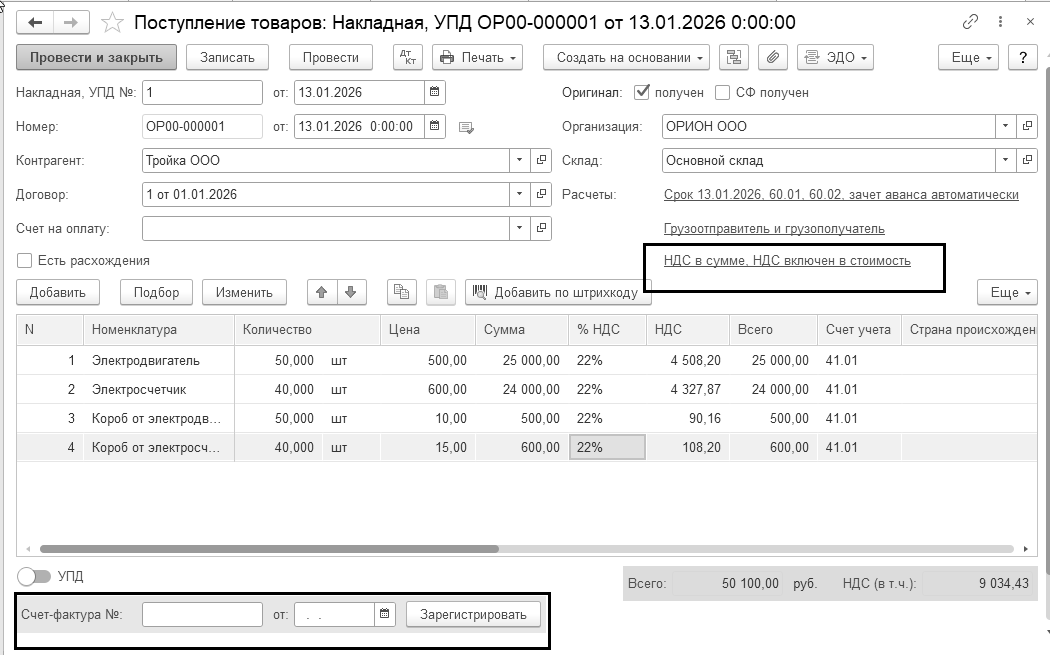Click the table horizontal scrollbar thumb
1050x655 pixels.
pos(269,549)
